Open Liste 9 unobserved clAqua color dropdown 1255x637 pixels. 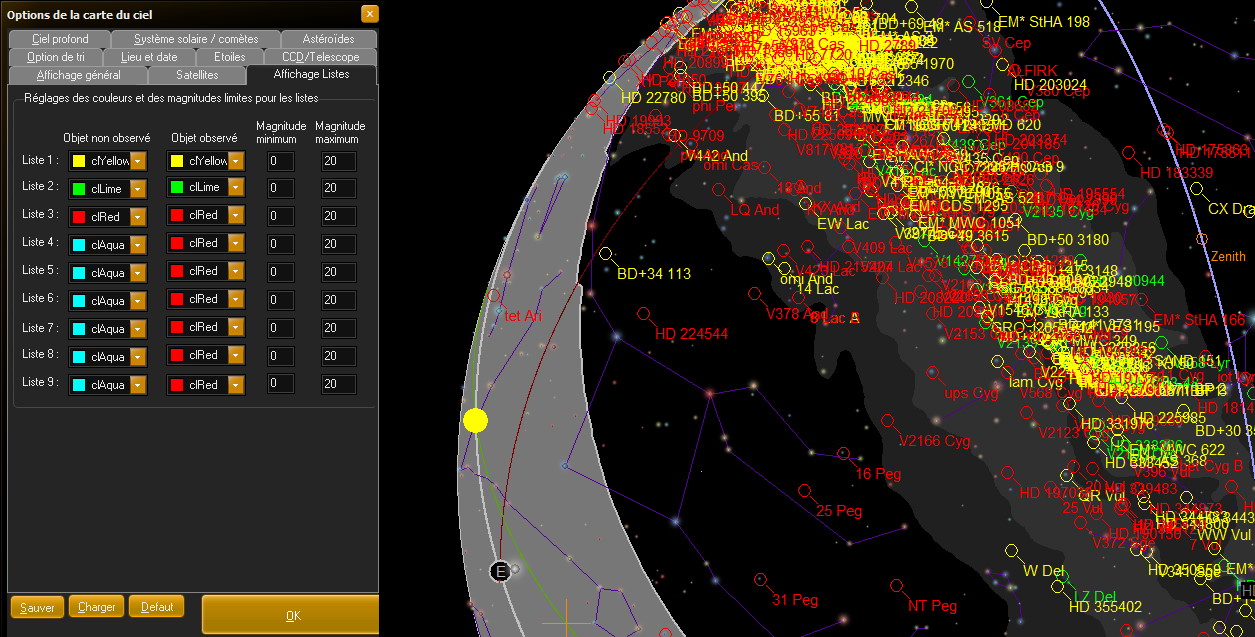point(139,385)
